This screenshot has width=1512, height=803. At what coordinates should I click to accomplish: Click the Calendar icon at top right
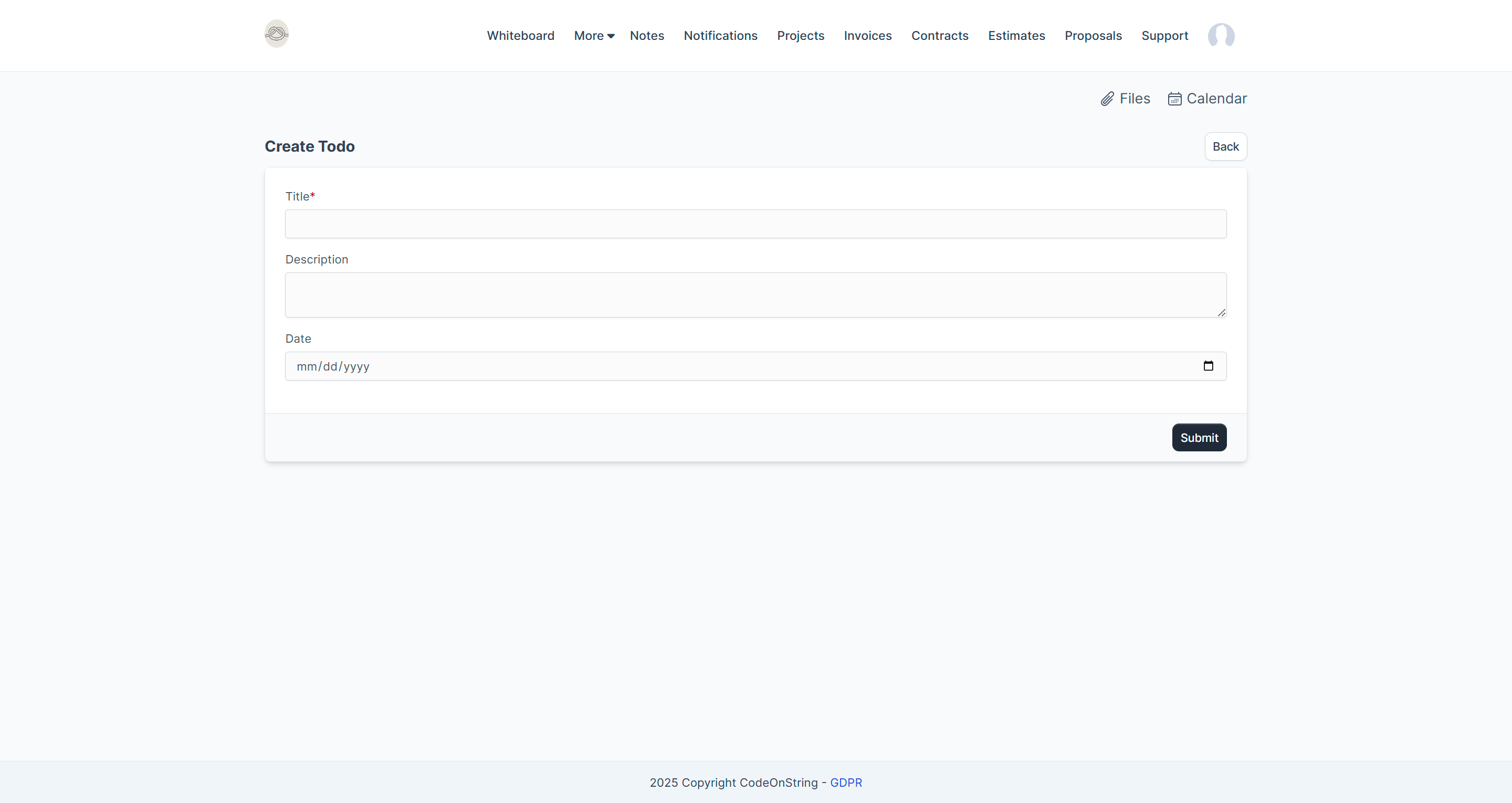[1174, 99]
